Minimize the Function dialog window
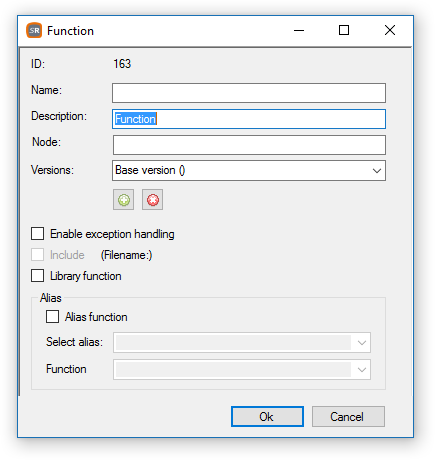This screenshot has height=463, width=443. (299, 31)
